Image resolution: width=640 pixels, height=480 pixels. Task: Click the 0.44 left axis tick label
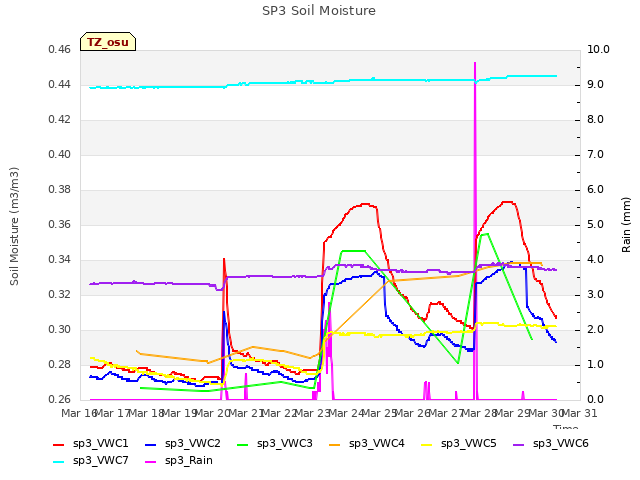[x=60, y=85]
